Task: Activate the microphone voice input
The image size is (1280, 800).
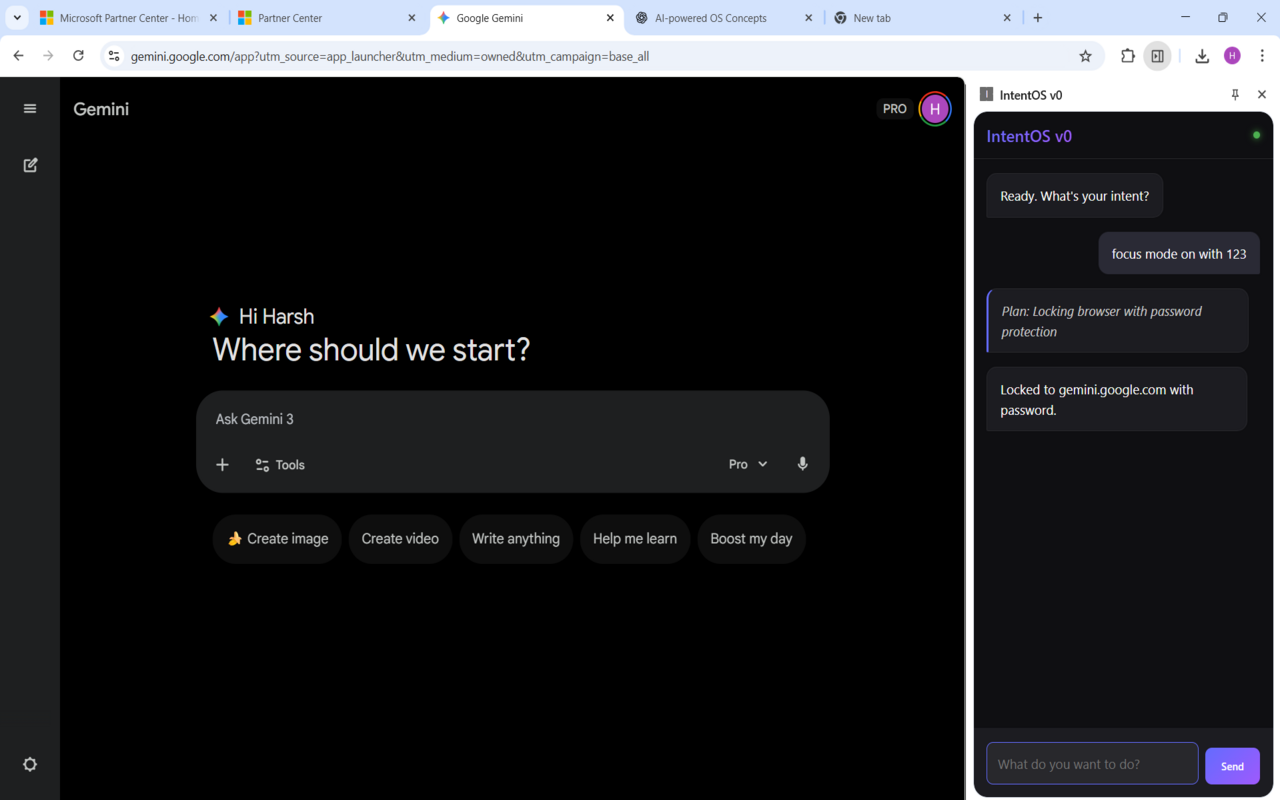Action: [802, 464]
